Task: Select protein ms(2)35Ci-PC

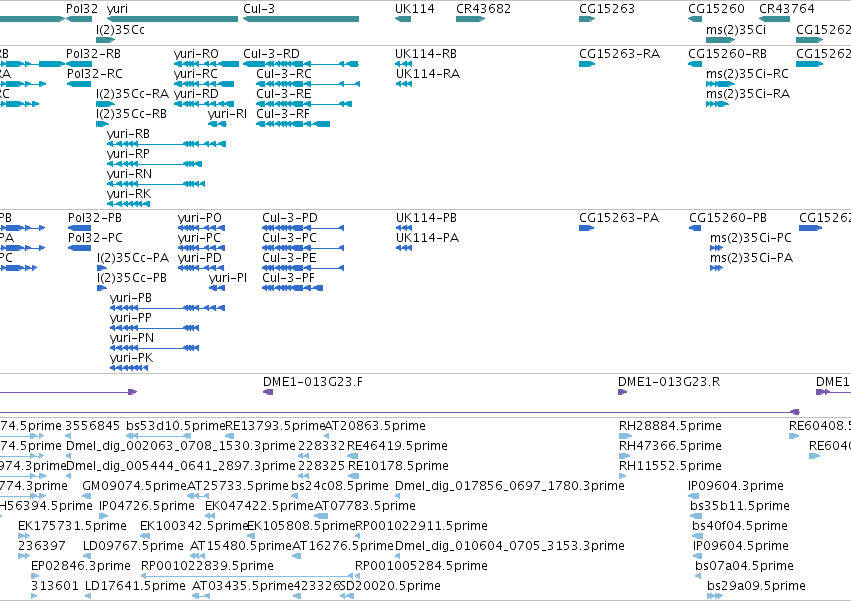Action: point(751,238)
